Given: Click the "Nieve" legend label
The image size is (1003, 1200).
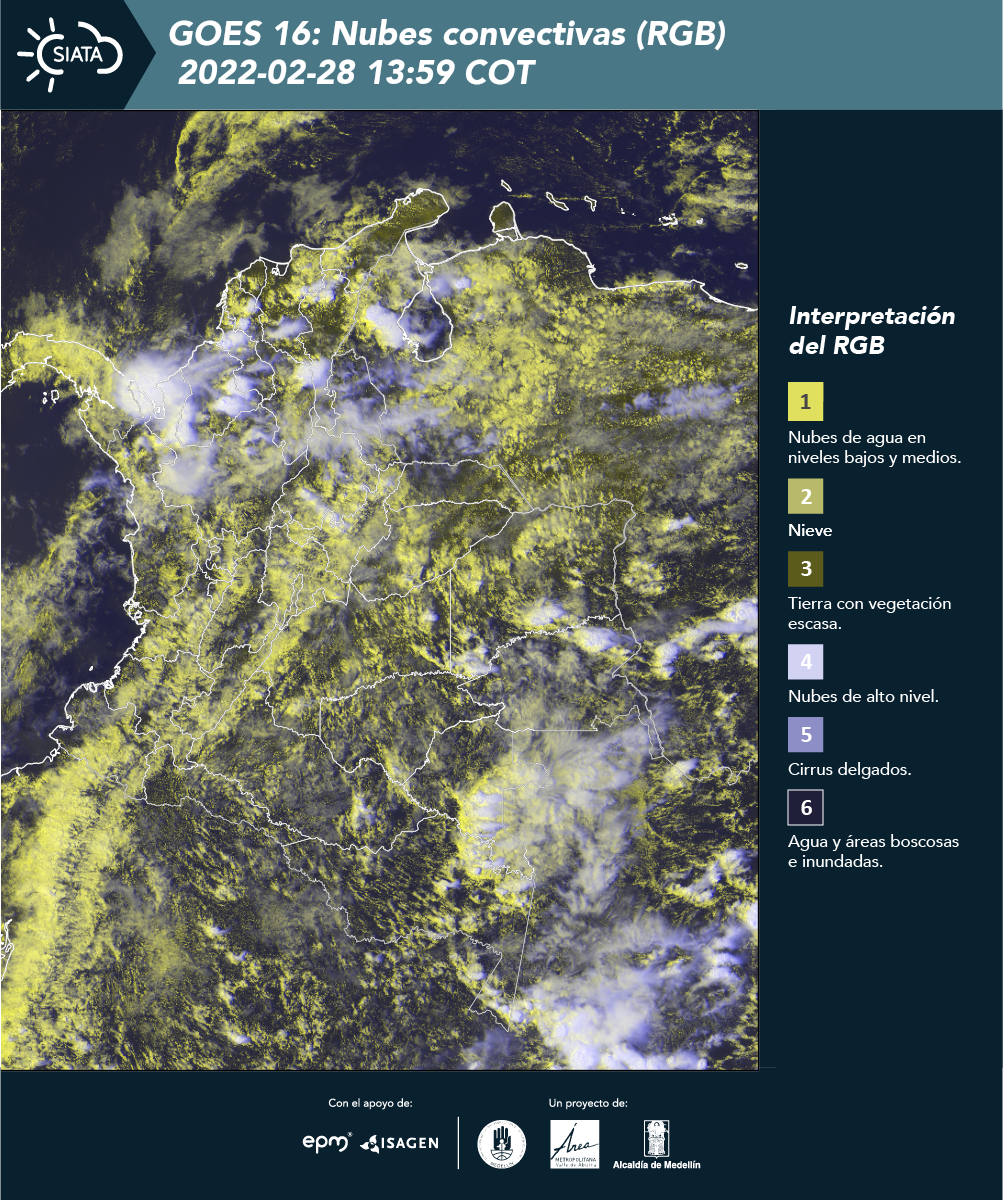Looking at the screenshot, I should pyautogui.click(x=810, y=530).
